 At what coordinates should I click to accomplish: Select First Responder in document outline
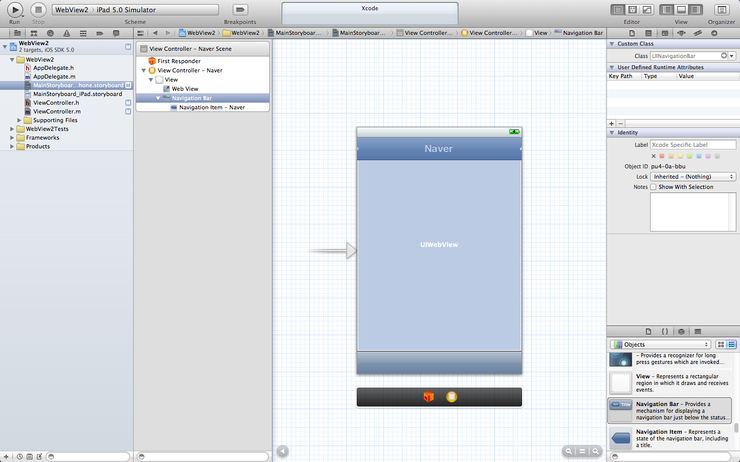point(179,61)
